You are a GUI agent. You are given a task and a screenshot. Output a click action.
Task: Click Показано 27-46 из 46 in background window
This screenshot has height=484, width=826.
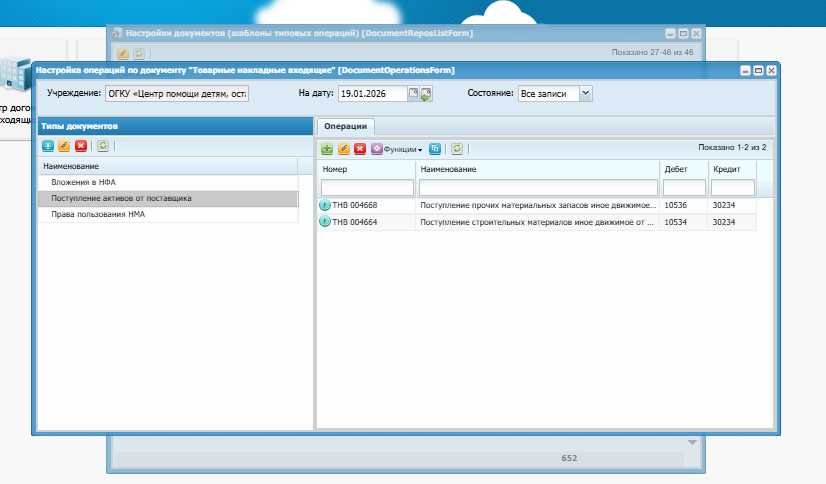click(x=652, y=52)
